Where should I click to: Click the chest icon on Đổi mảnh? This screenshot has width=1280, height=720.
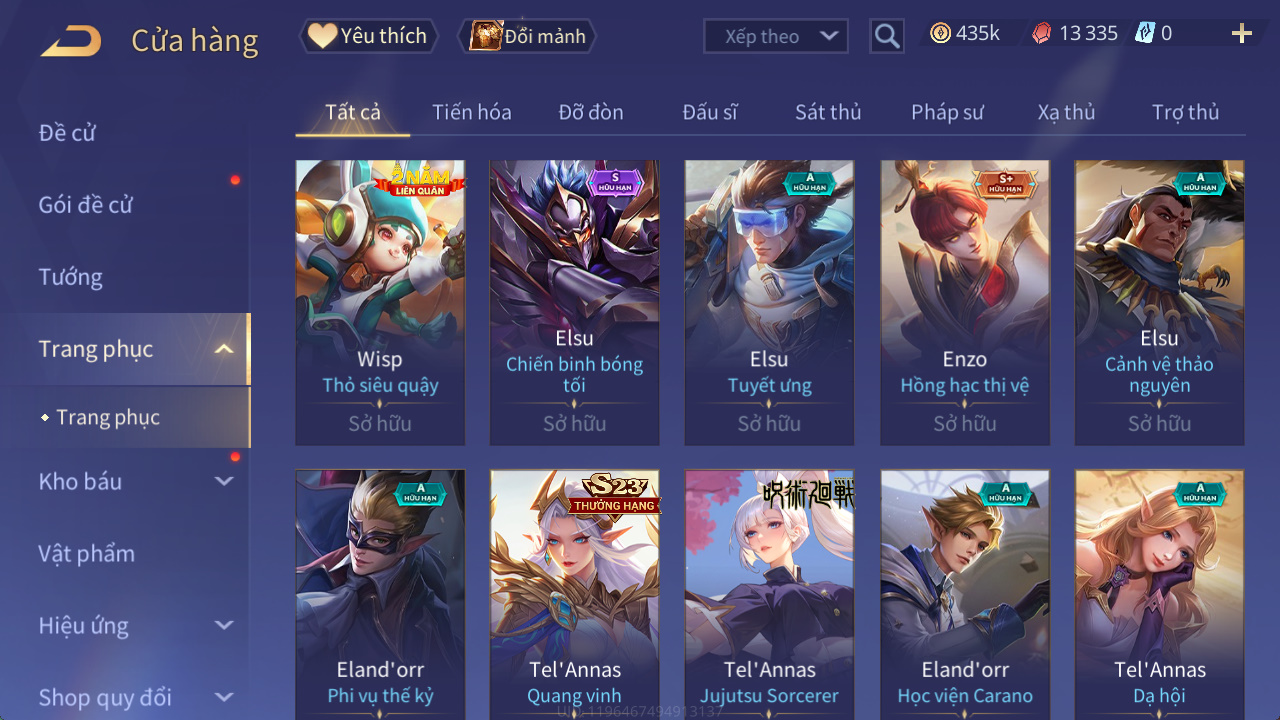[486, 36]
